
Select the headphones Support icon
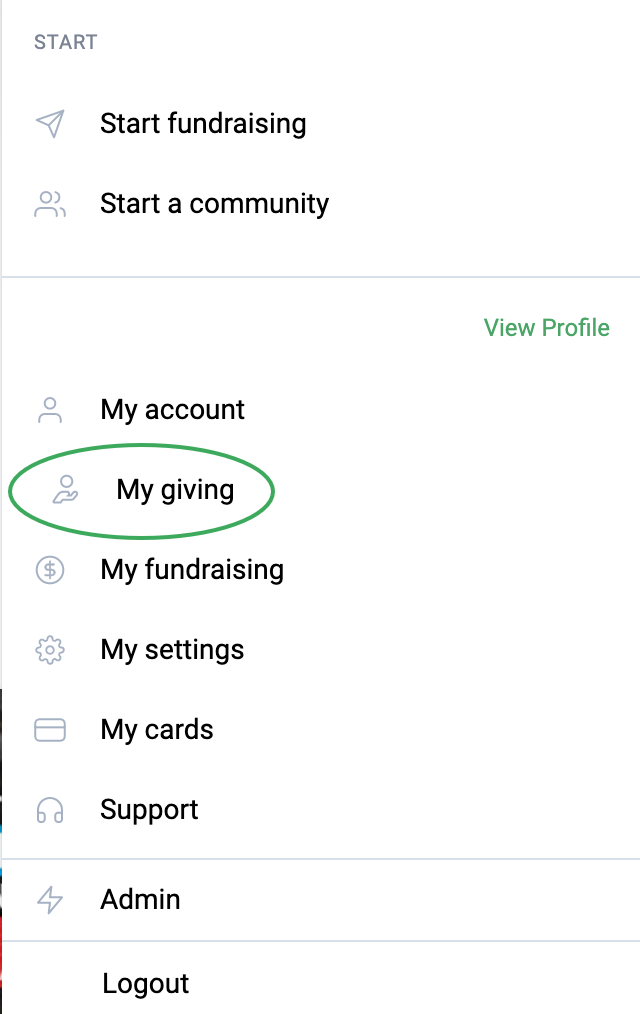point(49,809)
